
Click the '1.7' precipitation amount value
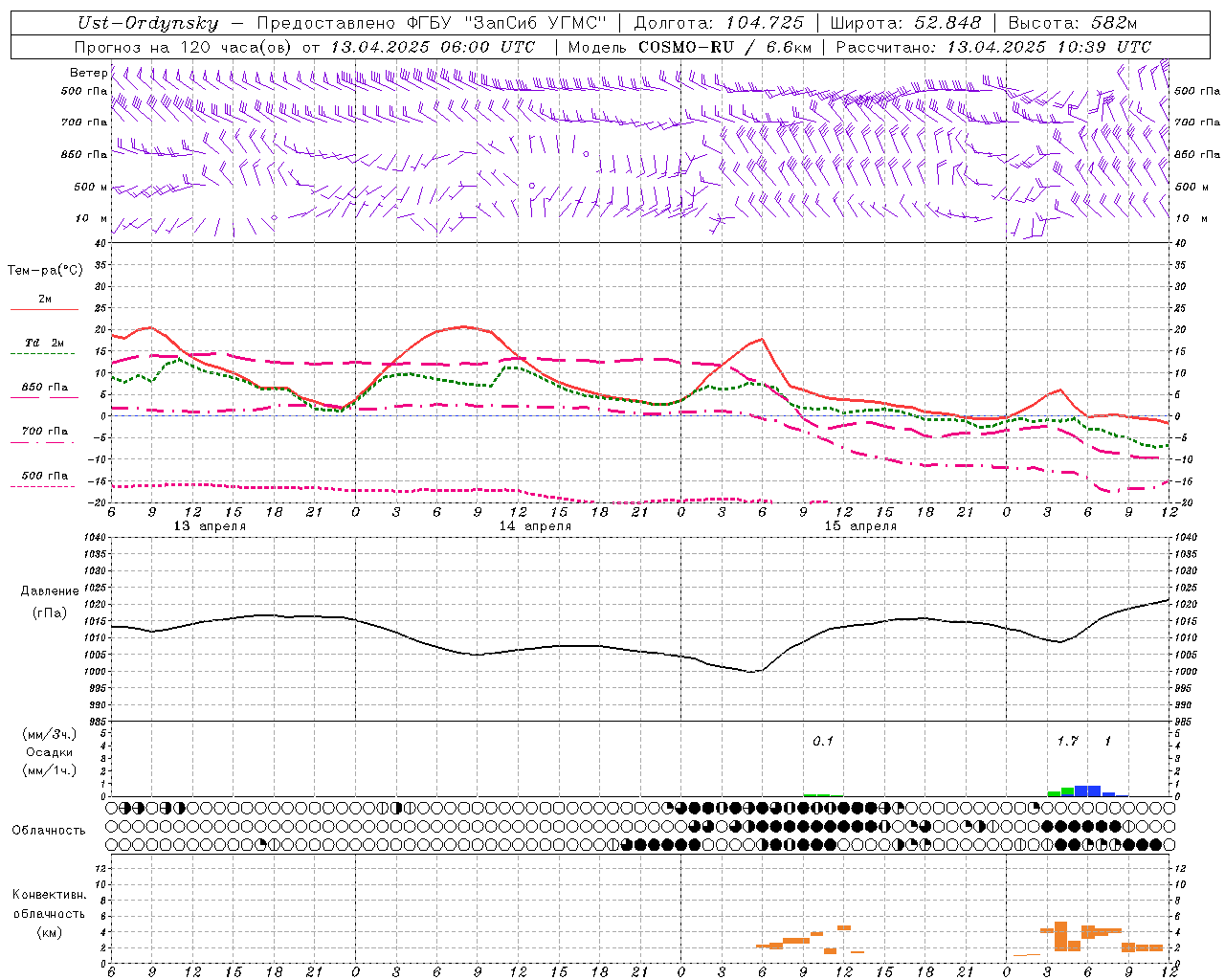[1067, 742]
